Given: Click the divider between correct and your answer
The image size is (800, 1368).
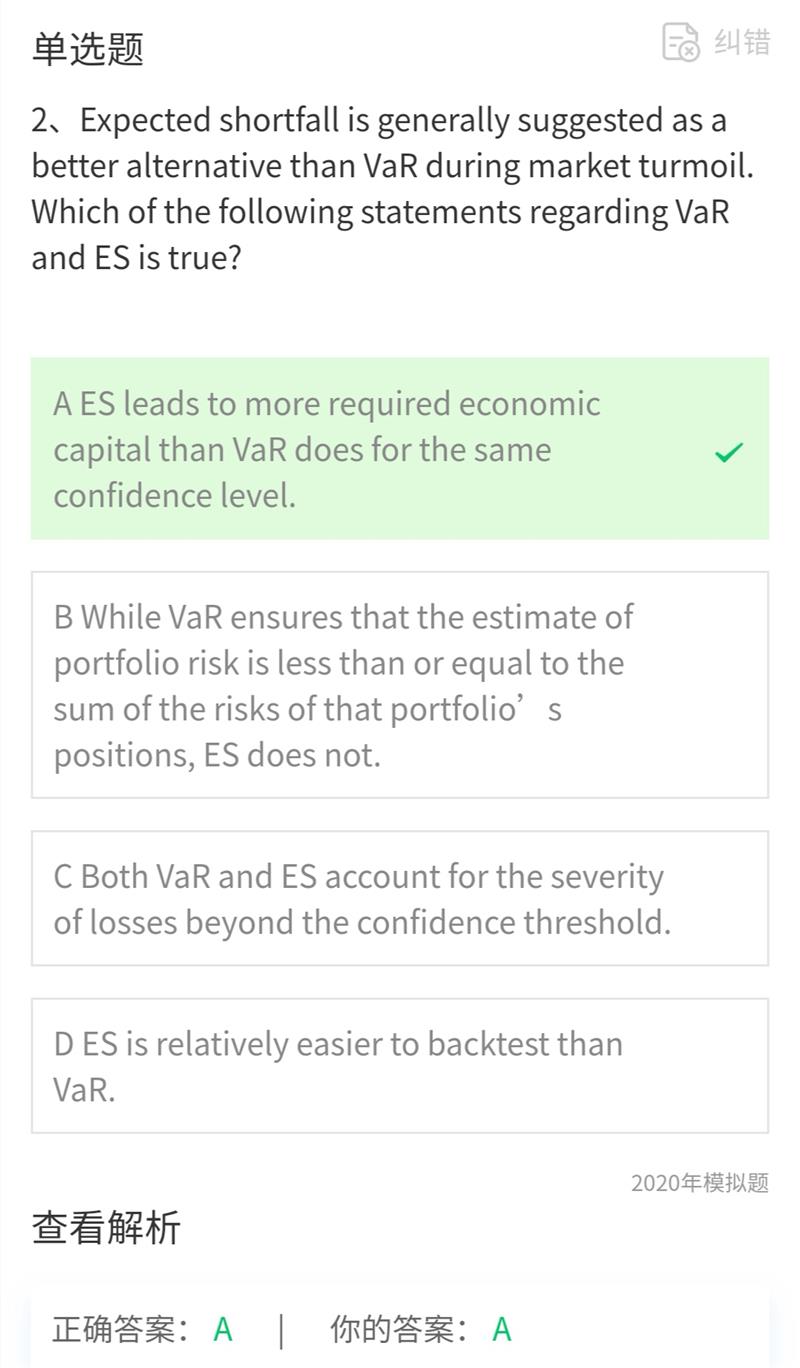Looking at the screenshot, I should (x=281, y=1330).
